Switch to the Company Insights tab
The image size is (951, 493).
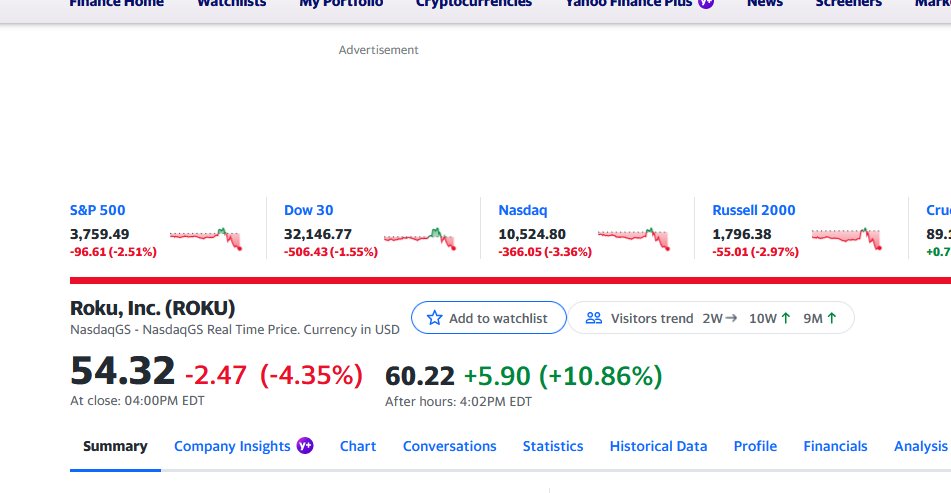[x=232, y=446]
